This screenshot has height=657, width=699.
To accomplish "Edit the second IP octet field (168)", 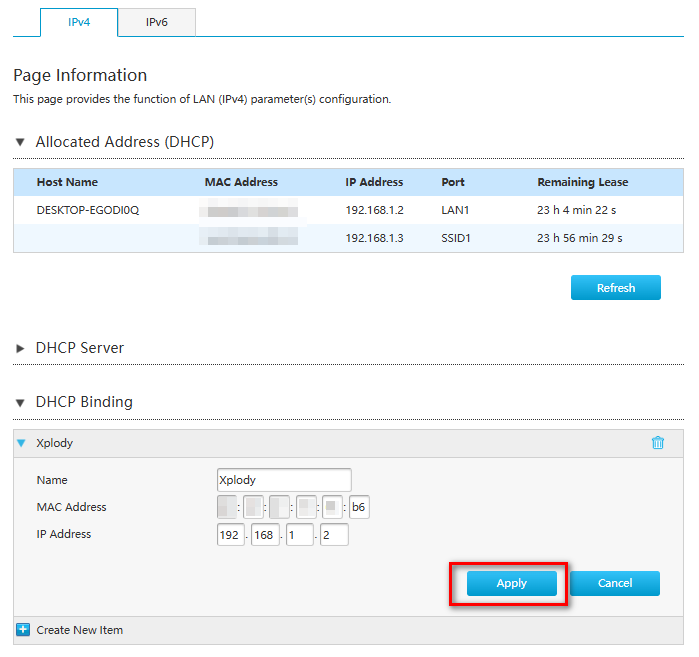I will (265, 535).
